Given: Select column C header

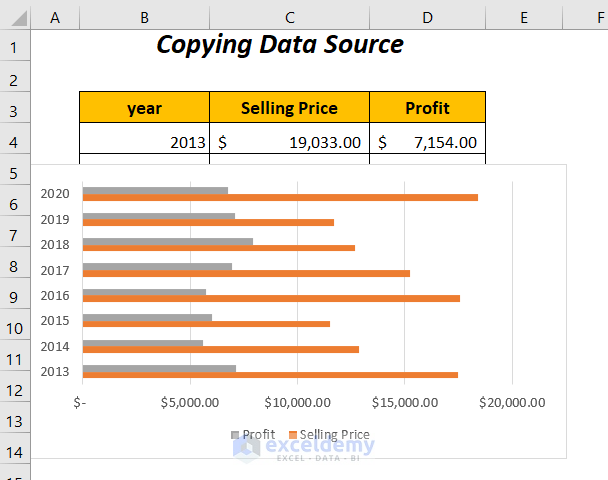Looking at the screenshot, I should point(289,17).
